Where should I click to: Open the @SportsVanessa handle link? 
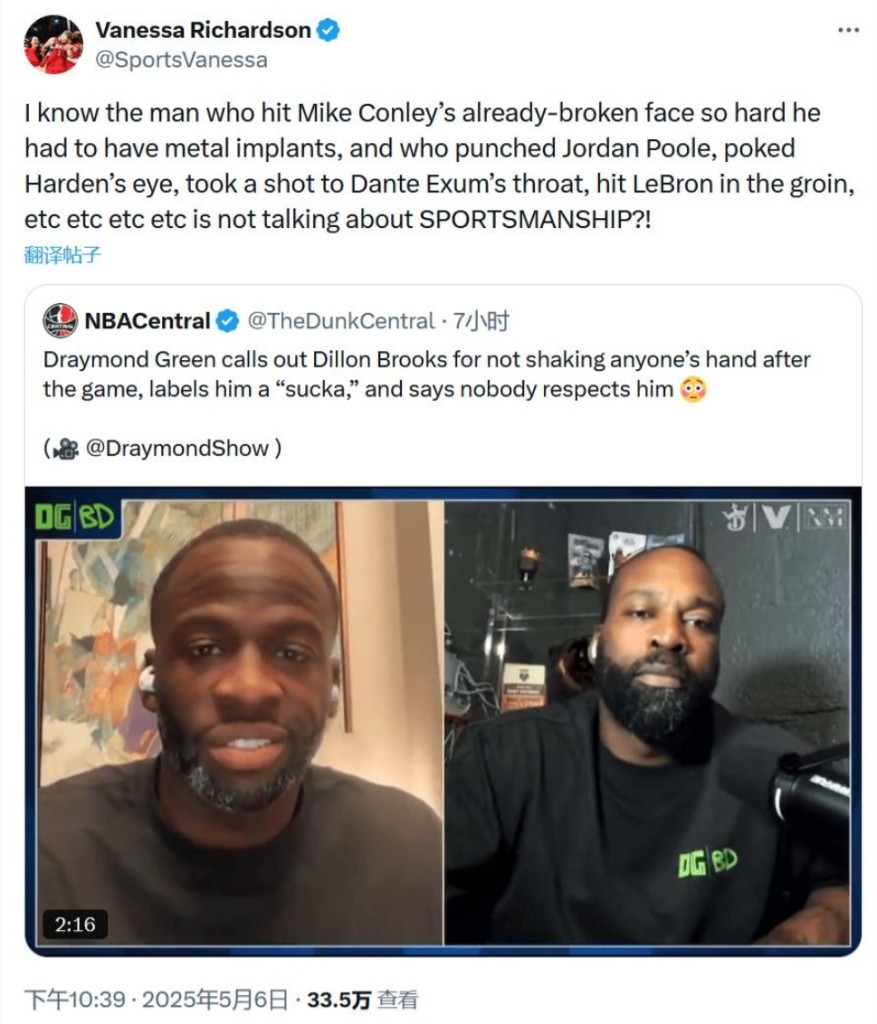(182, 60)
